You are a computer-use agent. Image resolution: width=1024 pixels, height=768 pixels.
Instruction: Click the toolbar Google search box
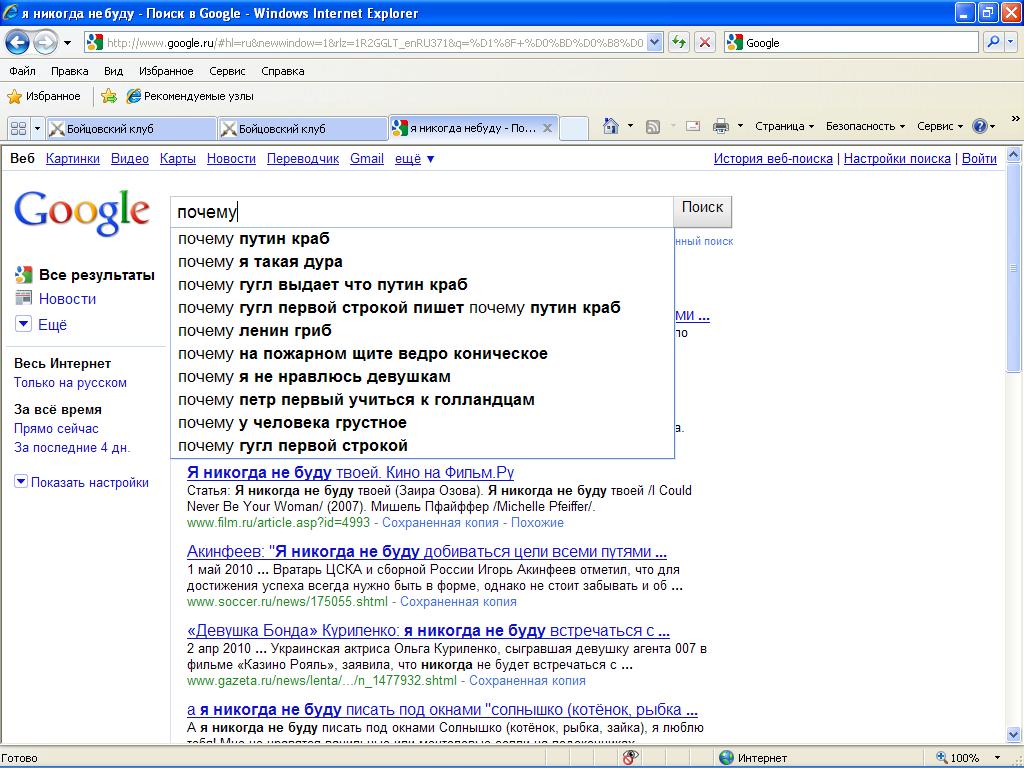coord(851,43)
